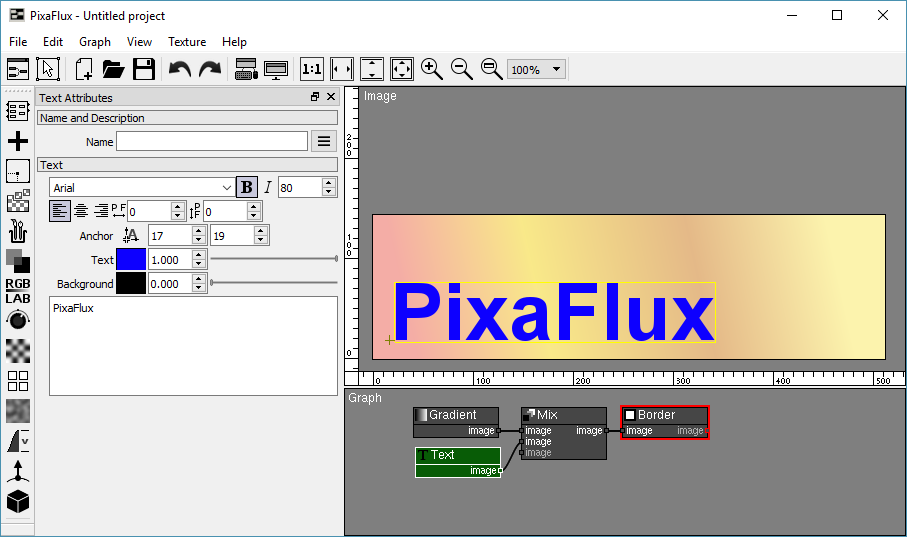Toggle Italic text formatting
This screenshot has width=907, height=537.
(x=267, y=187)
